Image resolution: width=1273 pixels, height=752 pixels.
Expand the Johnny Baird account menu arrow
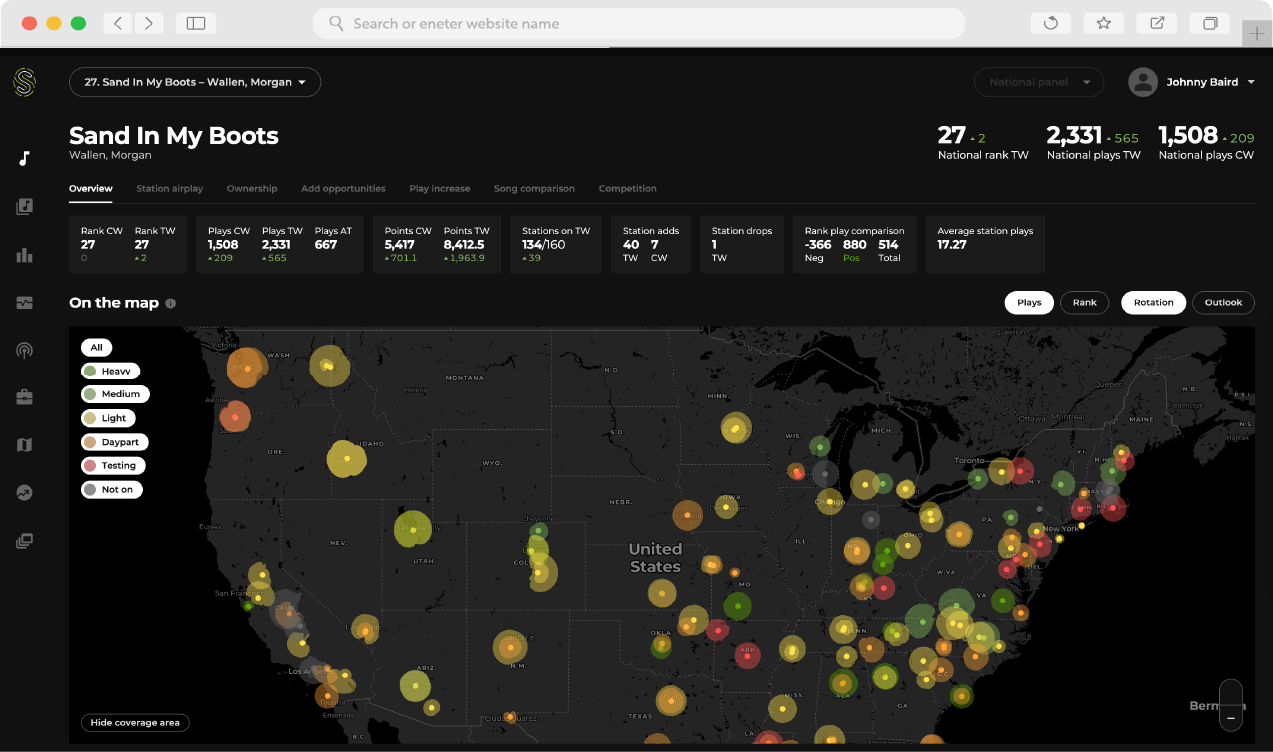coord(1251,82)
